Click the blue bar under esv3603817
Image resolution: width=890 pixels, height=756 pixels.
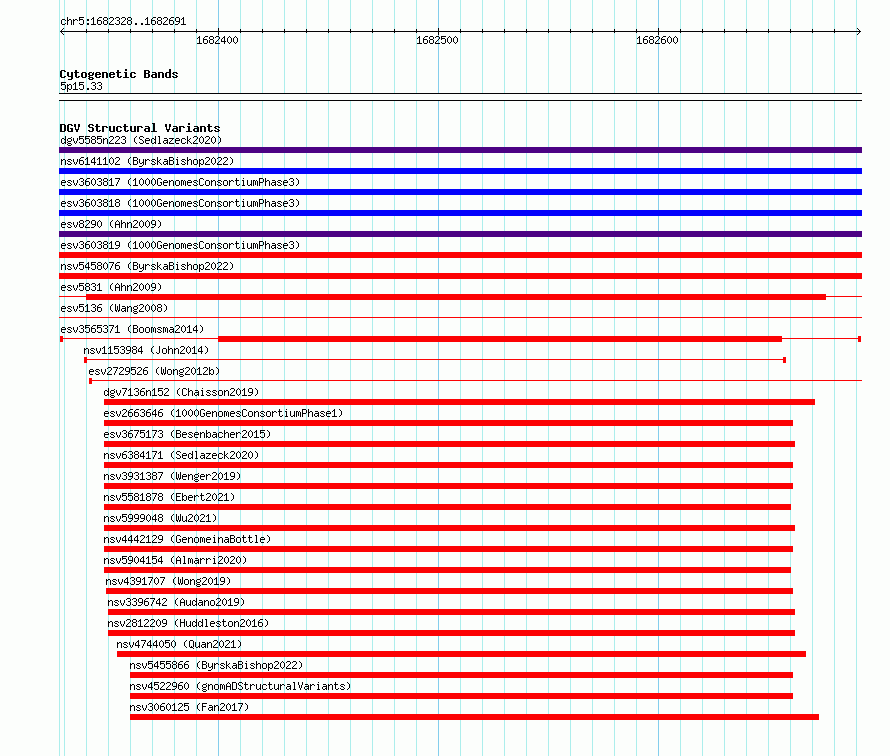click(x=460, y=192)
